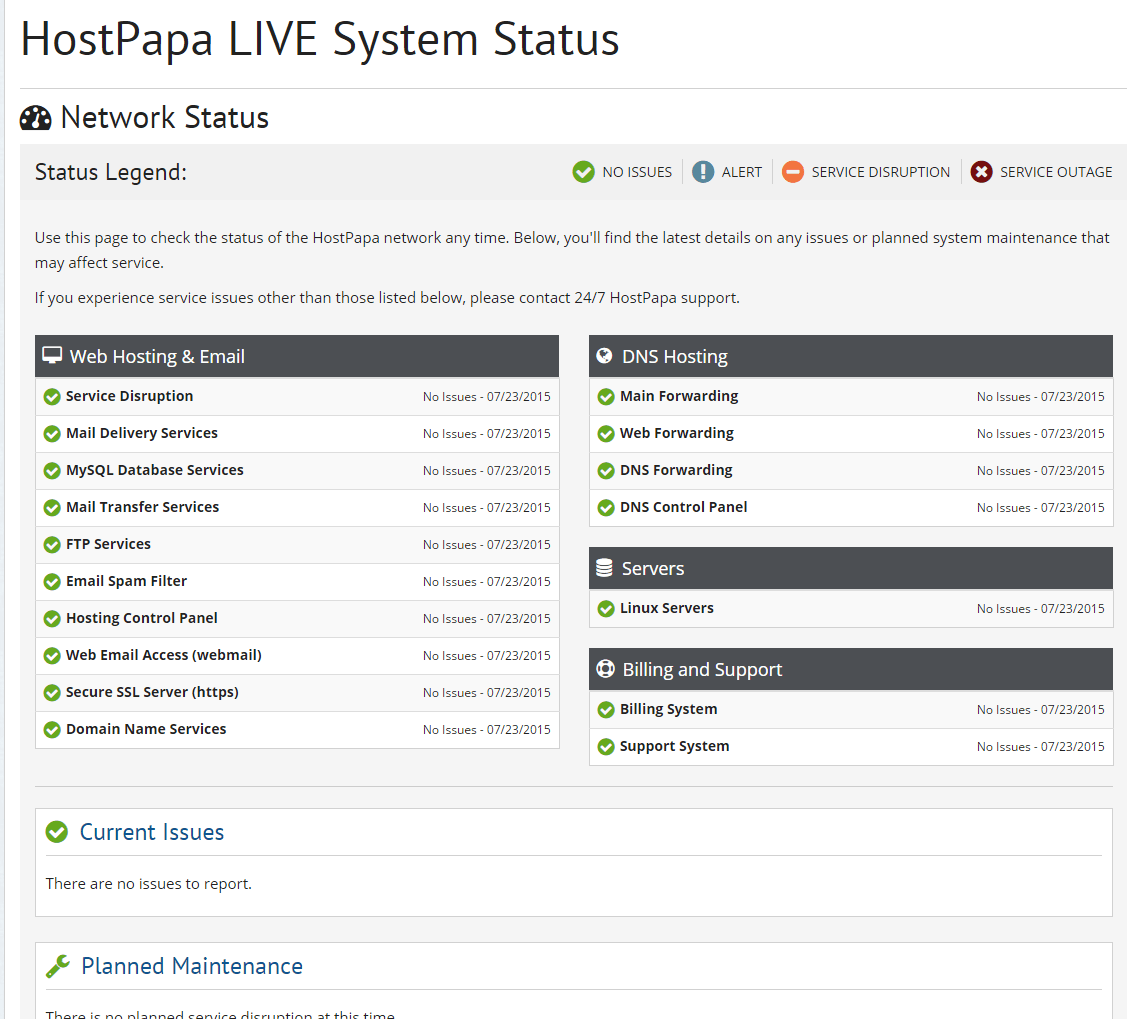
Task: Click the No Issues date for Support System
Action: (x=1040, y=747)
